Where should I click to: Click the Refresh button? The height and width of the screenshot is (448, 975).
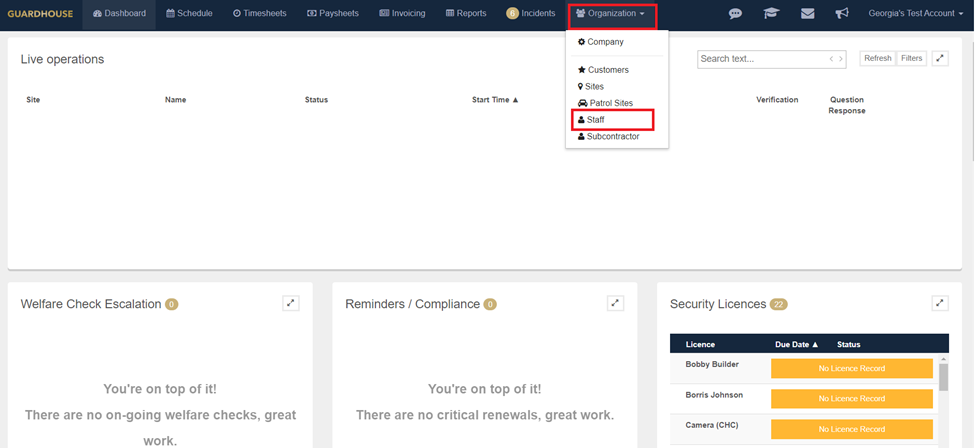point(877,58)
